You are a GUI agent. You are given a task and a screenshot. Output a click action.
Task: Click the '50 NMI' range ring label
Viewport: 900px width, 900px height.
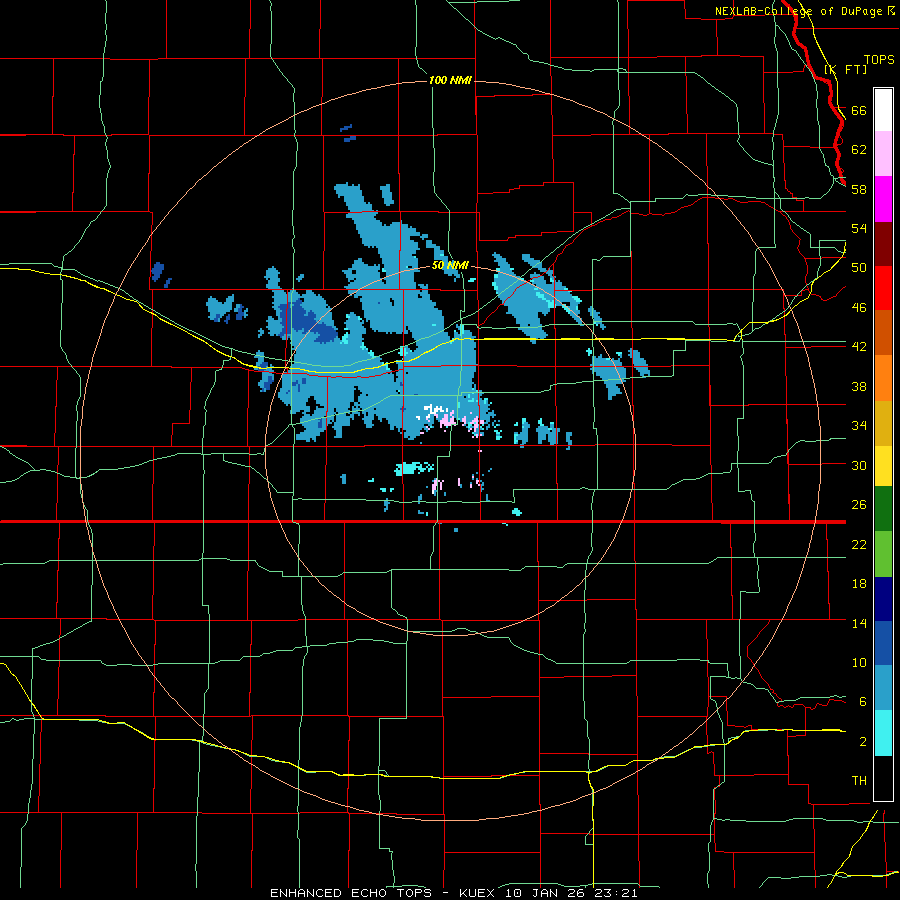tap(451, 265)
